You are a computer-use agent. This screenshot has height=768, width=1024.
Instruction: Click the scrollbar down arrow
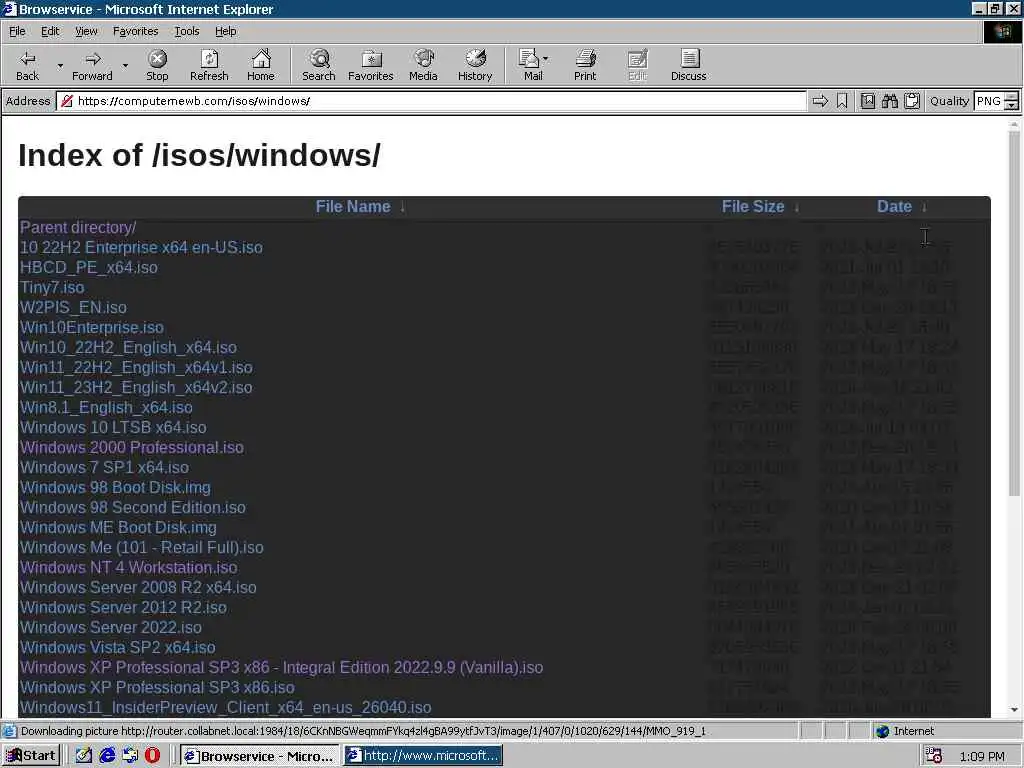pos(1014,709)
